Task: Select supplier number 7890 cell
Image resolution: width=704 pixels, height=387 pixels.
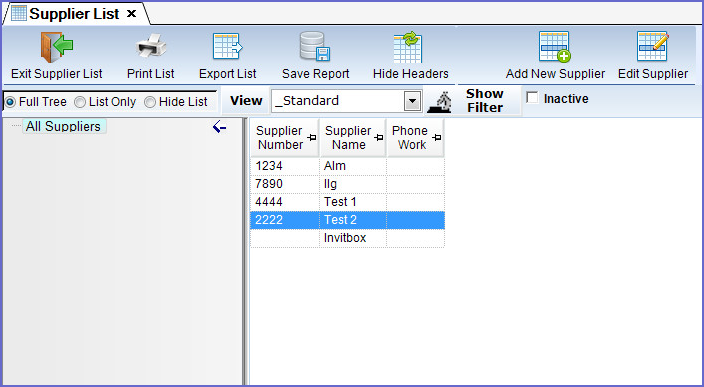Action: tap(285, 184)
